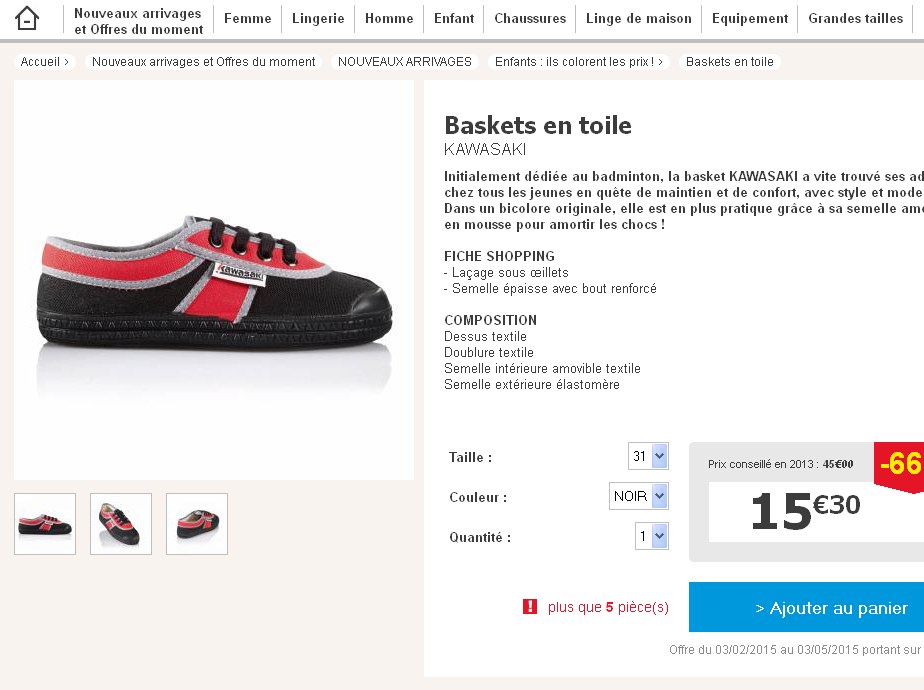Viewport: 924px width, 690px height.
Task: Go to Homme section
Action: pyautogui.click(x=389, y=19)
